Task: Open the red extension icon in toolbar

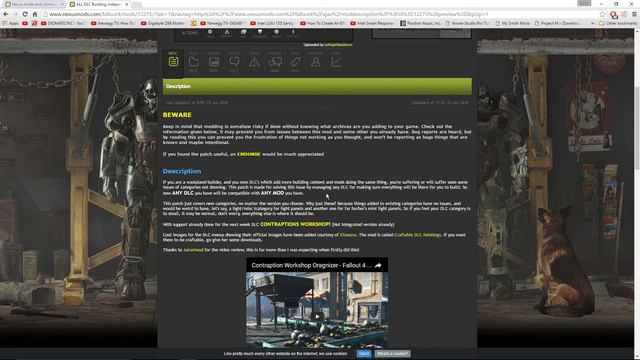Action: click(613, 15)
